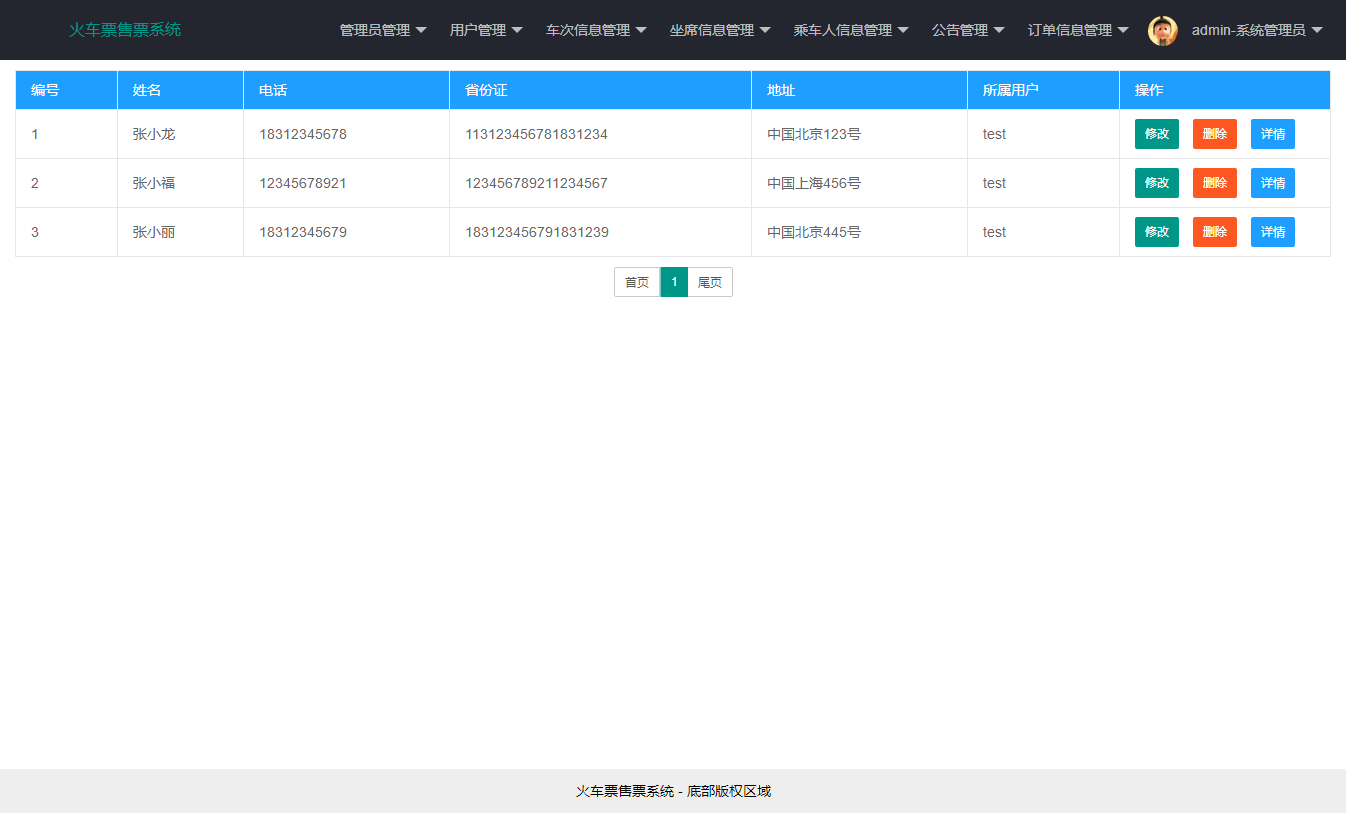
Task: Open the 乘车人信息管理 menu
Action: pyautogui.click(x=851, y=30)
